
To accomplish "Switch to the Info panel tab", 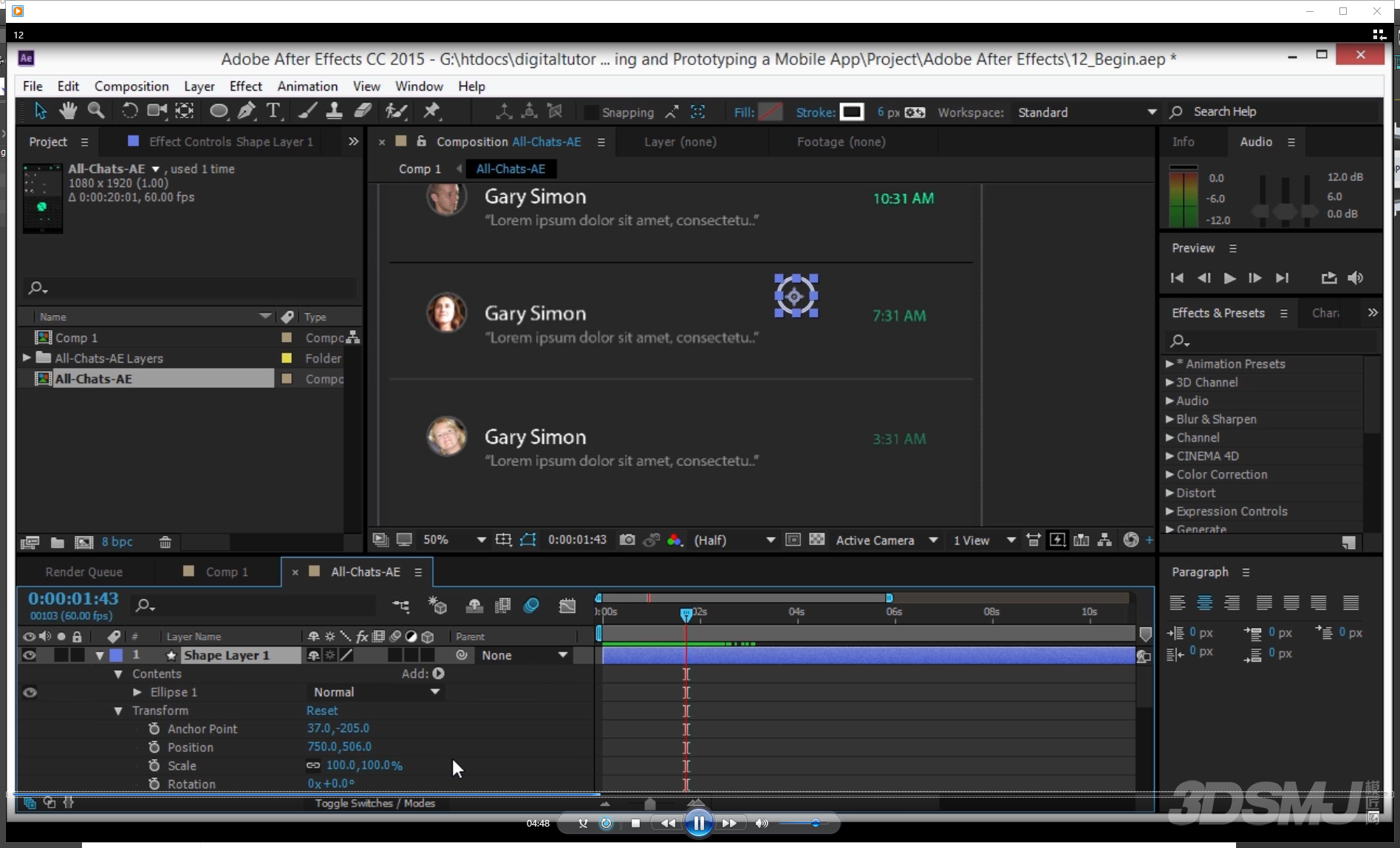I will pyautogui.click(x=1184, y=142).
